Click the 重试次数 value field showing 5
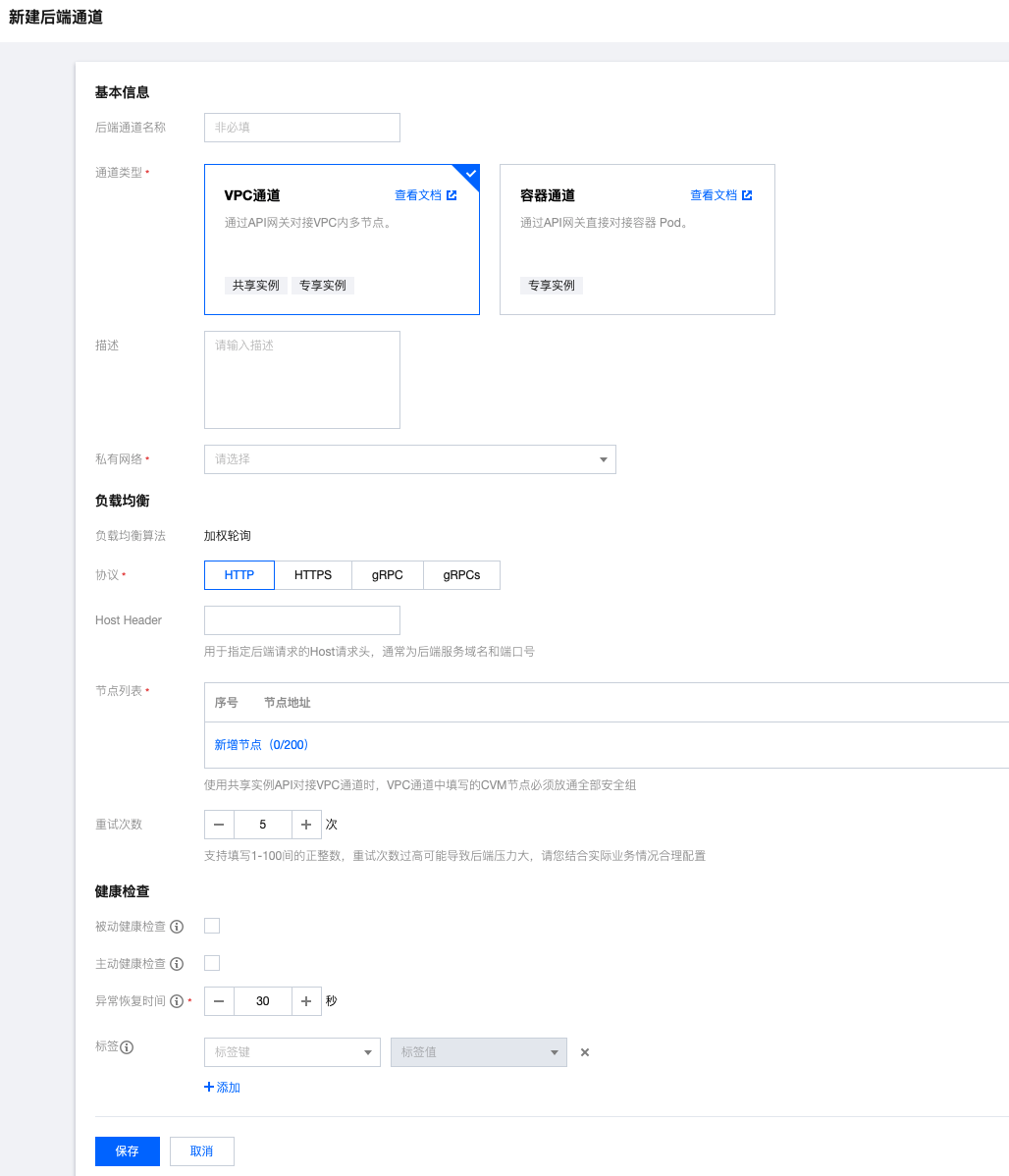This screenshot has width=1009, height=1176. point(263,825)
